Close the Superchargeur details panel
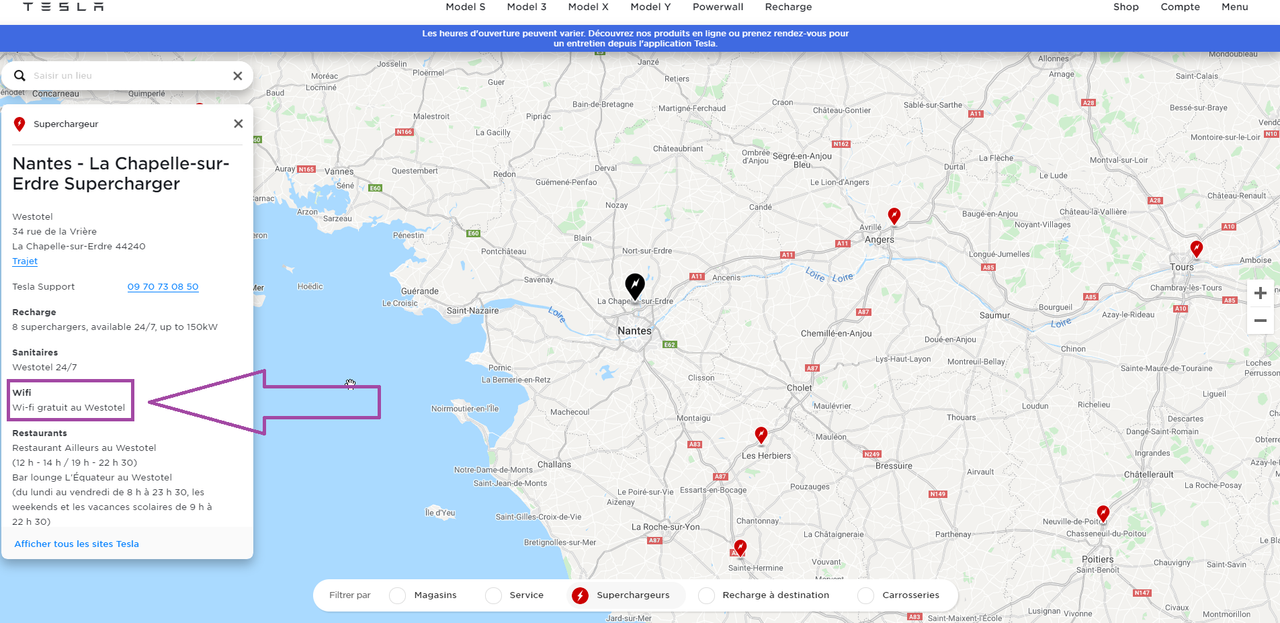This screenshot has width=1280, height=623. pos(238,124)
